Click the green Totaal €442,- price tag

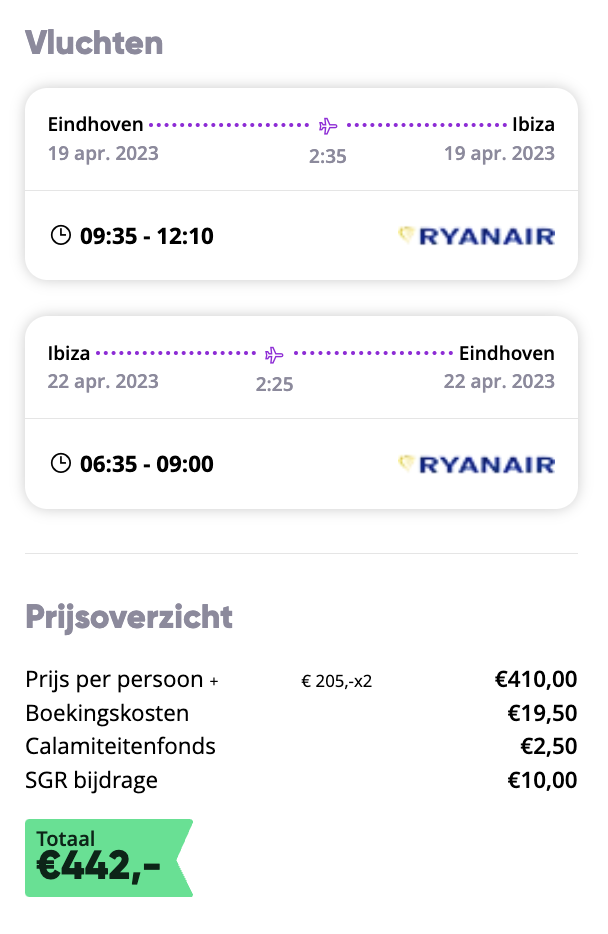pos(108,858)
